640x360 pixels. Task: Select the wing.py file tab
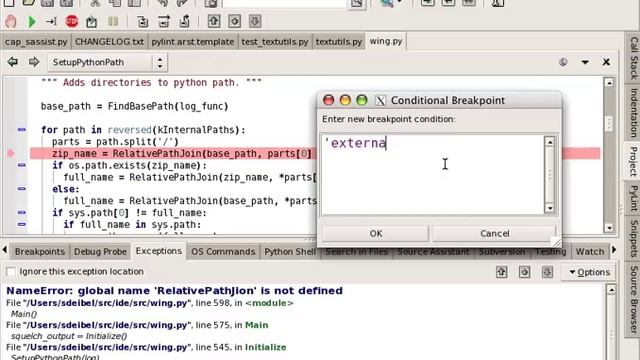386,41
